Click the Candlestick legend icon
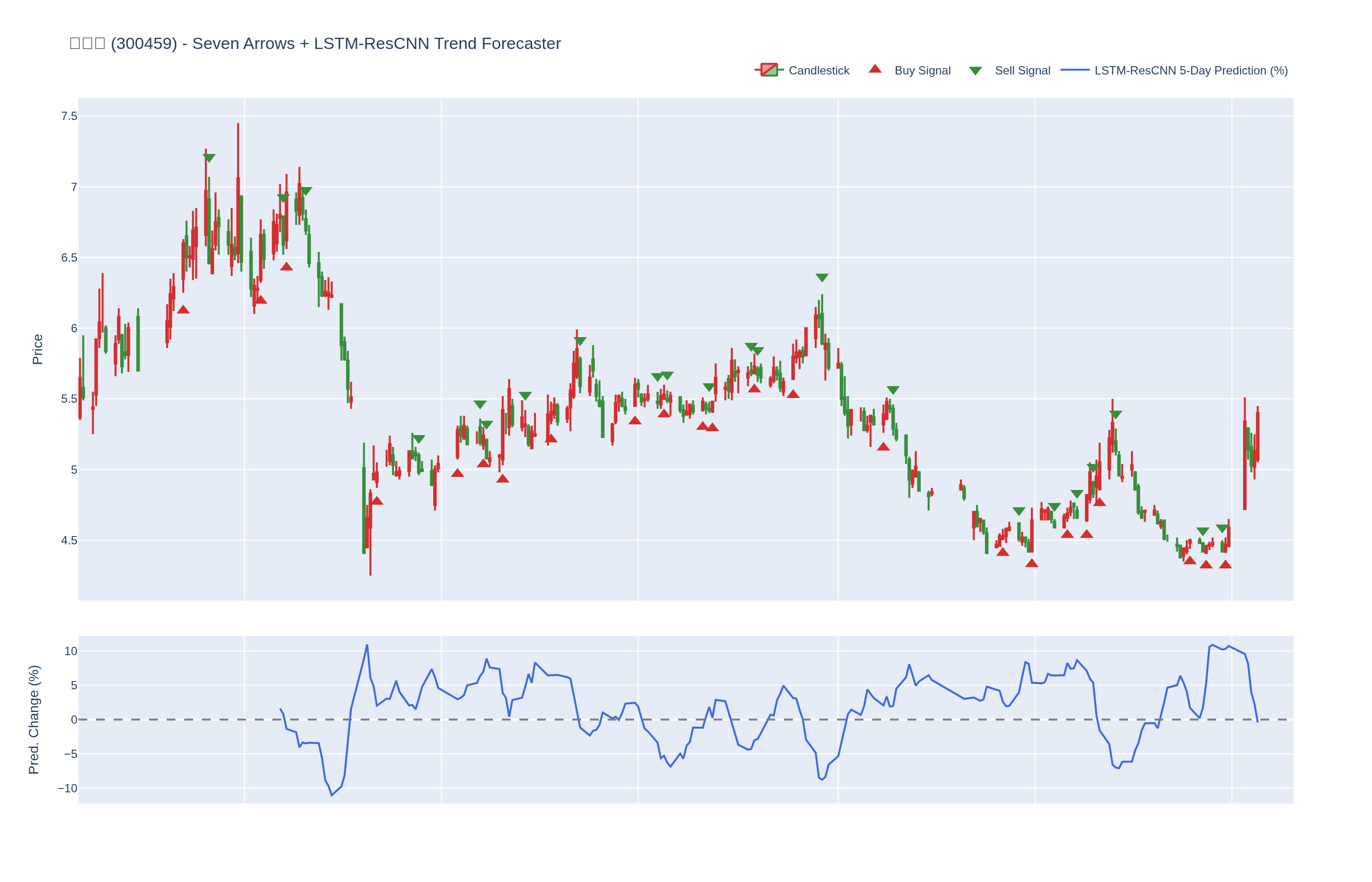 click(x=768, y=70)
